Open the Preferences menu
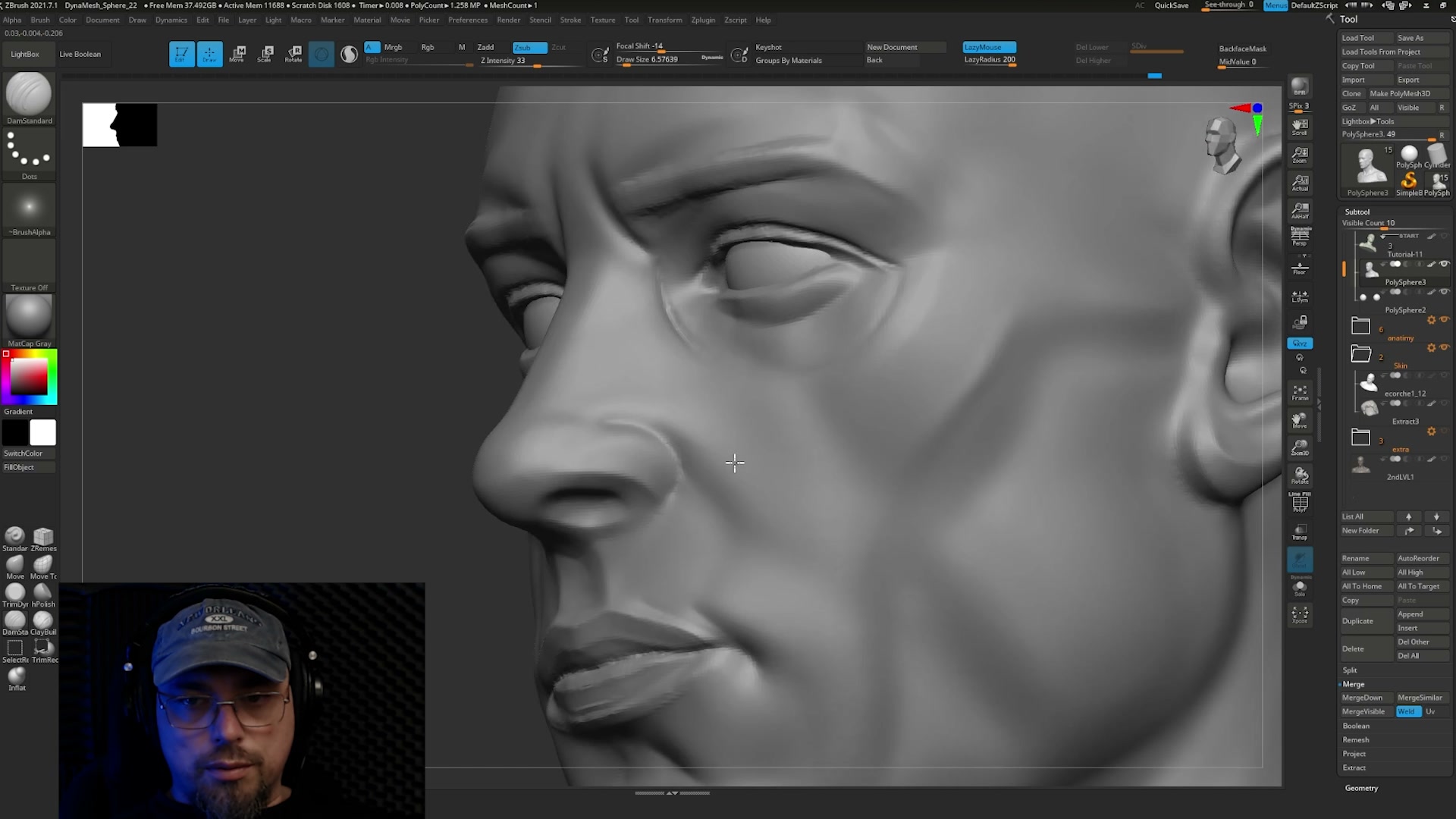Viewport: 1456px width, 819px height. tap(468, 20)
